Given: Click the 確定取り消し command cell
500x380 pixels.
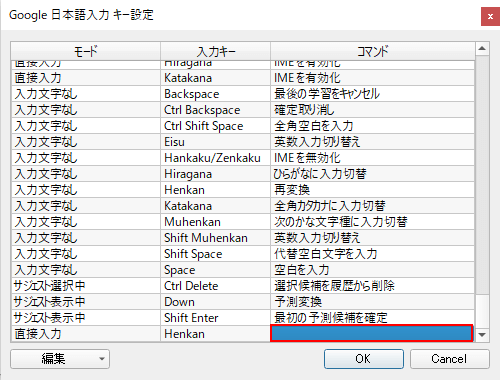Looking at the screenshot, I should 372,110.
